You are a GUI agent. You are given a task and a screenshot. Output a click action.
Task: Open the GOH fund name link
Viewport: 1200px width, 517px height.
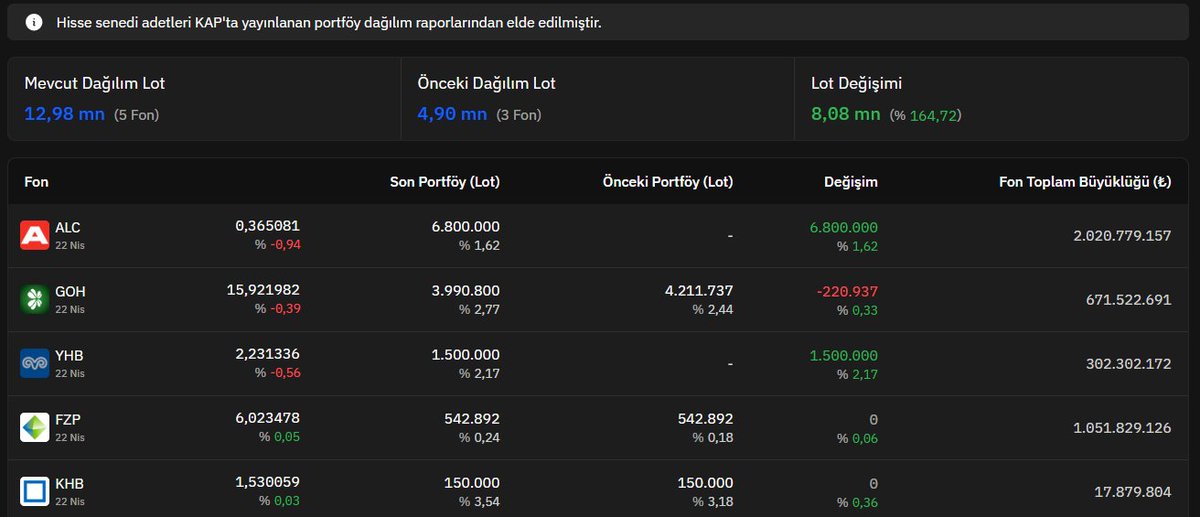click(x=70, y=292)
